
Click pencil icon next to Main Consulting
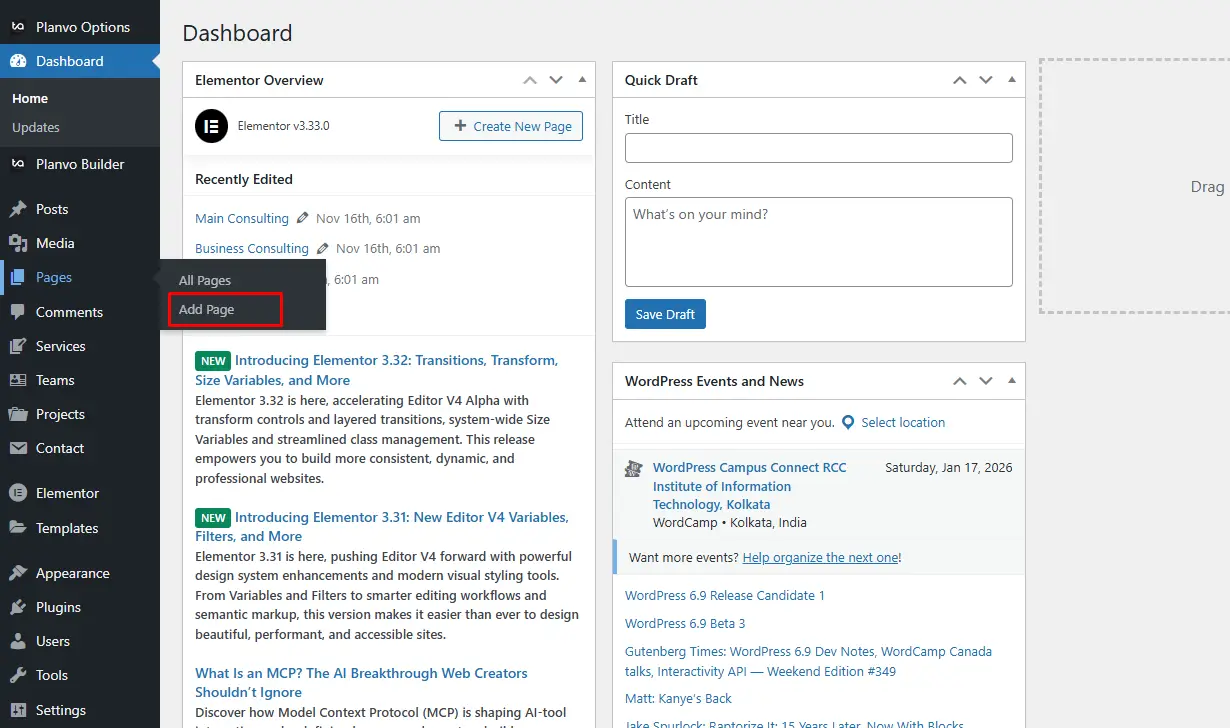303,218
